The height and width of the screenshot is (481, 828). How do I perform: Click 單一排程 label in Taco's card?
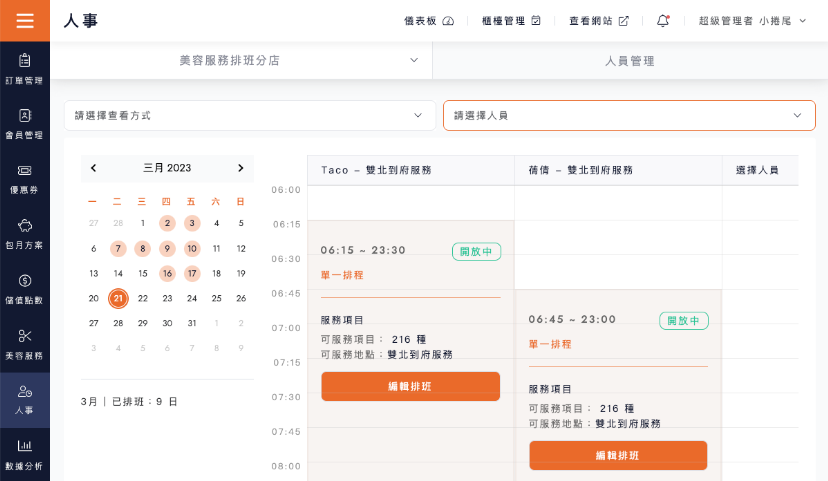click(x=342, y=275)
